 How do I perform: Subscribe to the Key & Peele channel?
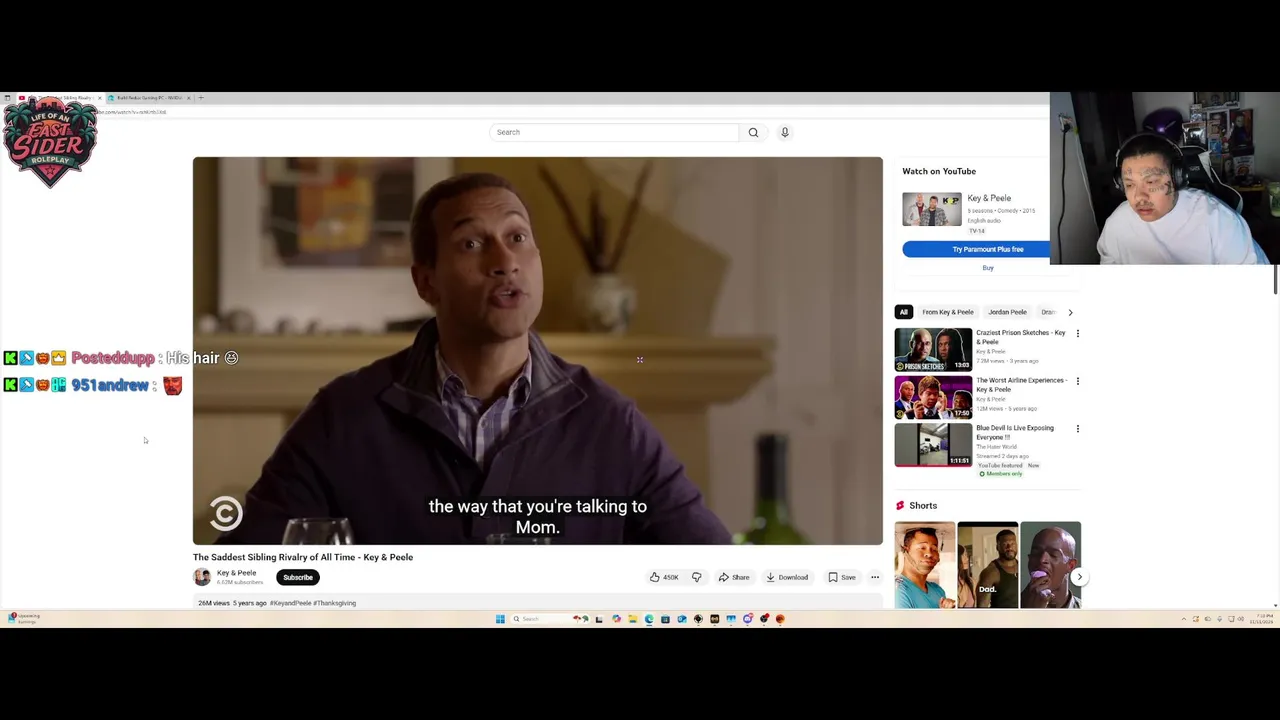(298, 577)
